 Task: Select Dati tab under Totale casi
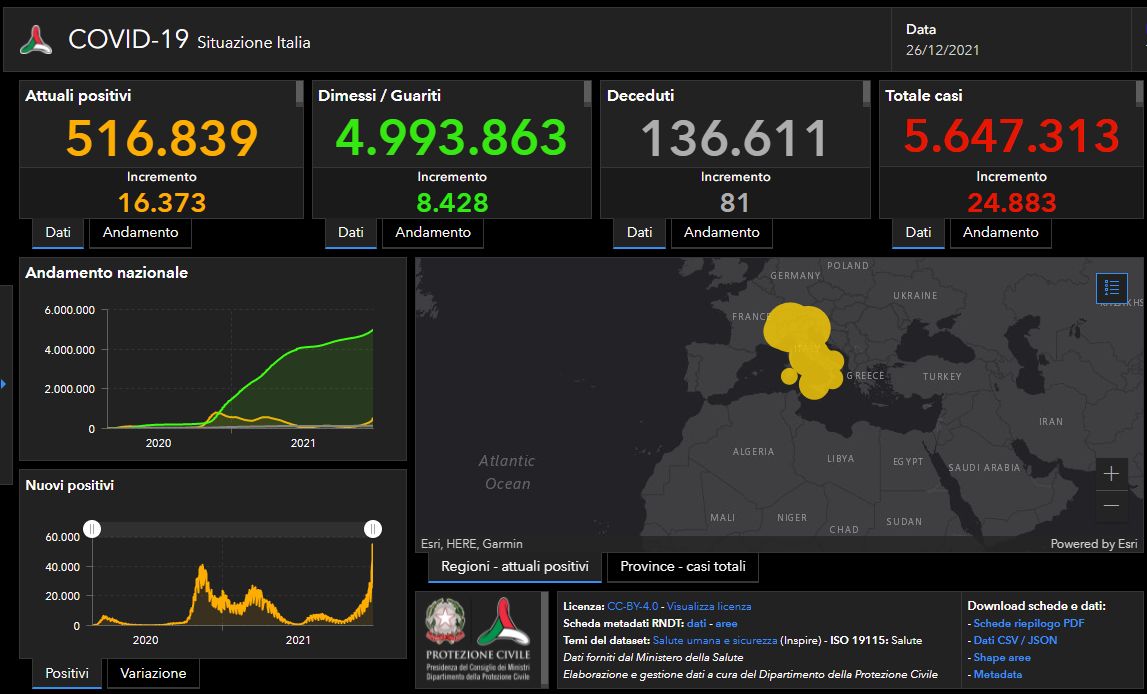click(918, 232)
